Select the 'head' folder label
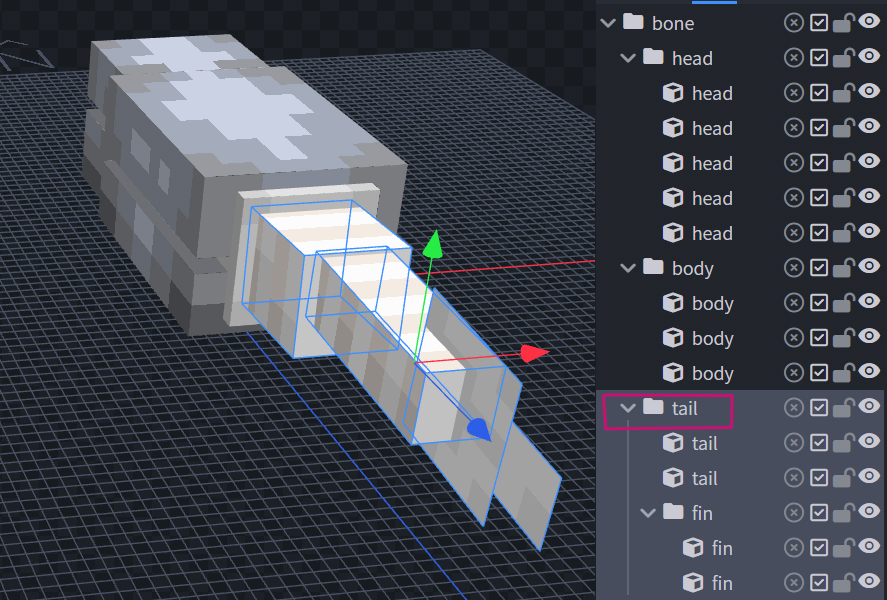This screenshot has width=887, height=600. tap(692, 59)
